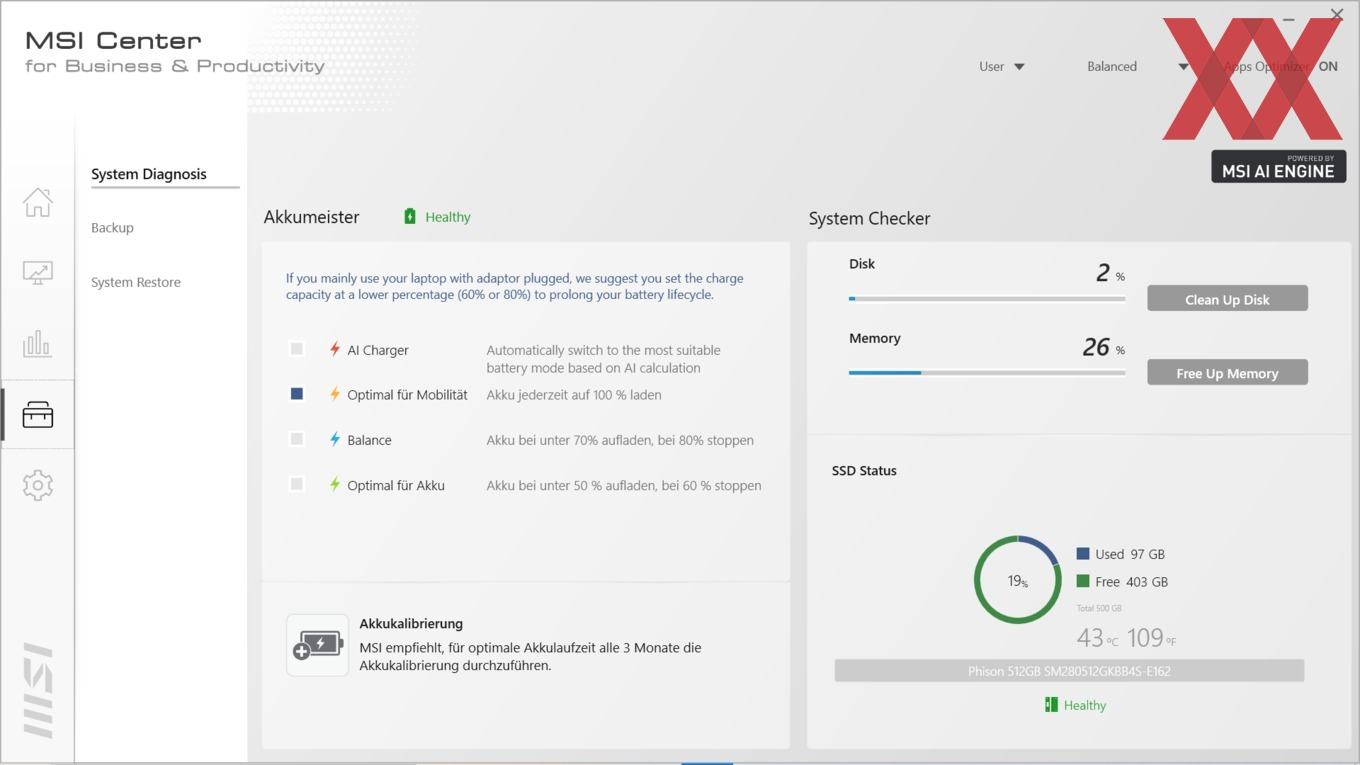Click the 109 °F temperature reading
Image resolution: width=1360 pixels, height=765 pixels.
(x=1151, y=637)
